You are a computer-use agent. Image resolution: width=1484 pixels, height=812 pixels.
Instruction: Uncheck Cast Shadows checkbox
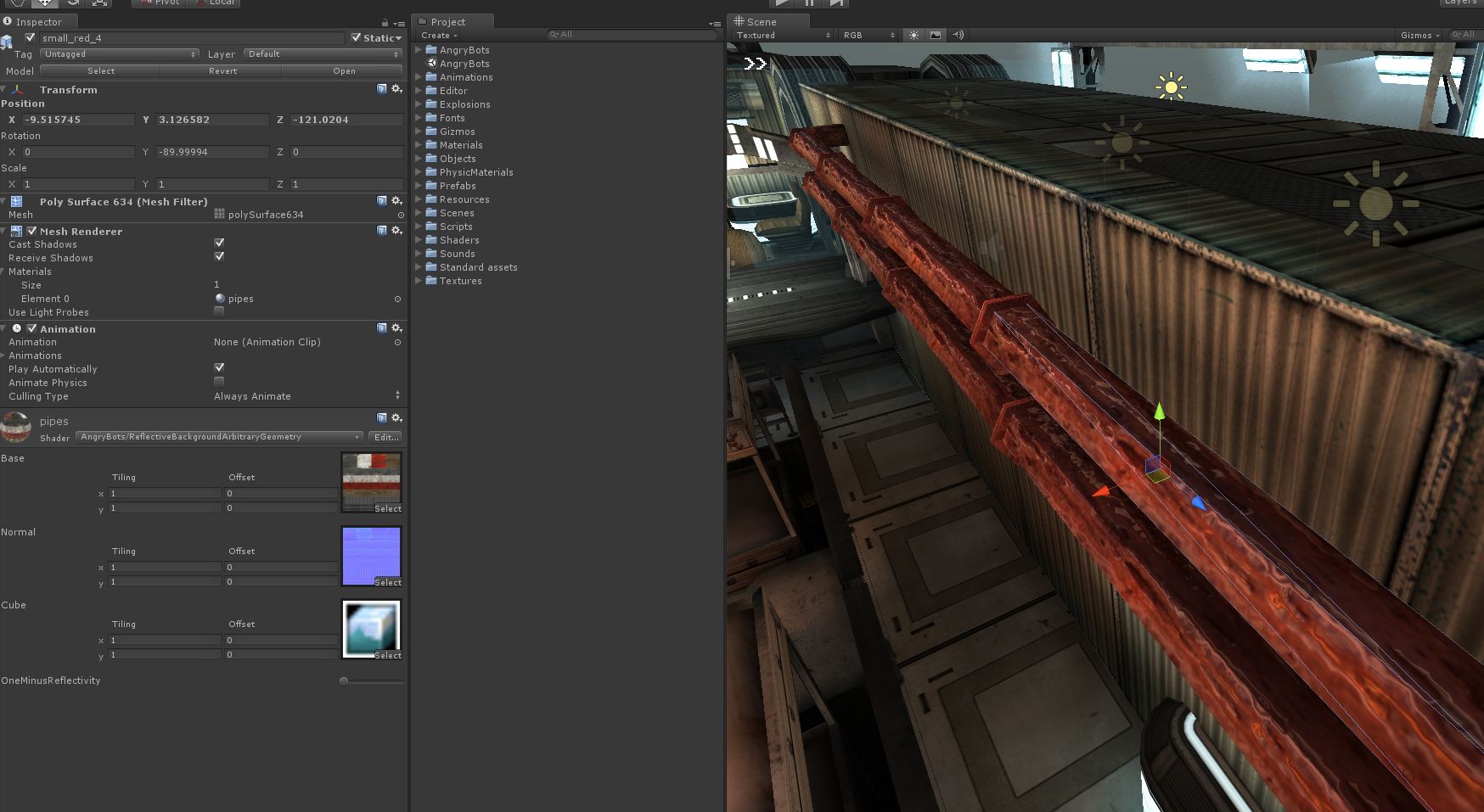[x=219, y=244]
